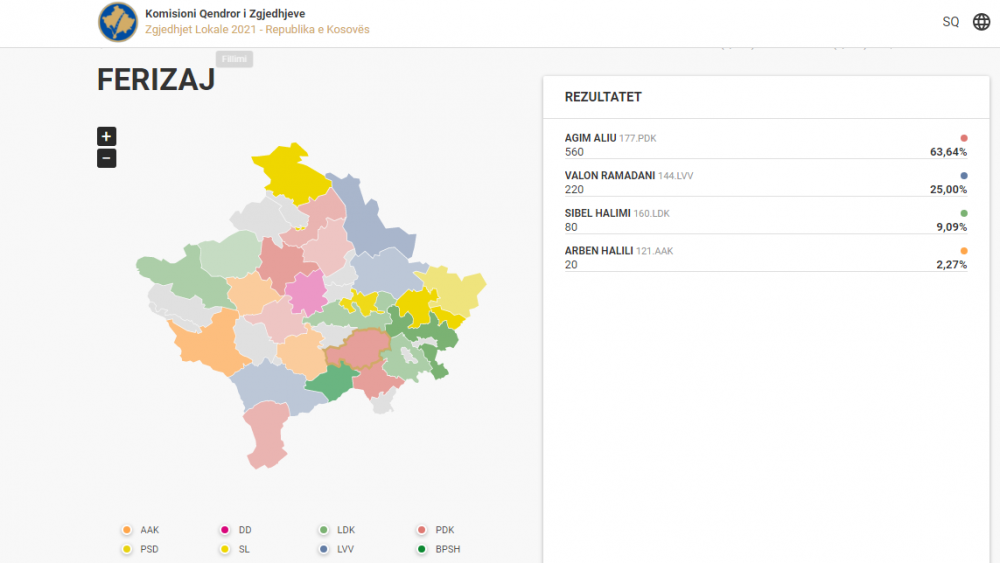Expand Valon Ramadani's result row
The width and height of the screenshot is (1000, 563).
pos(765,182)
